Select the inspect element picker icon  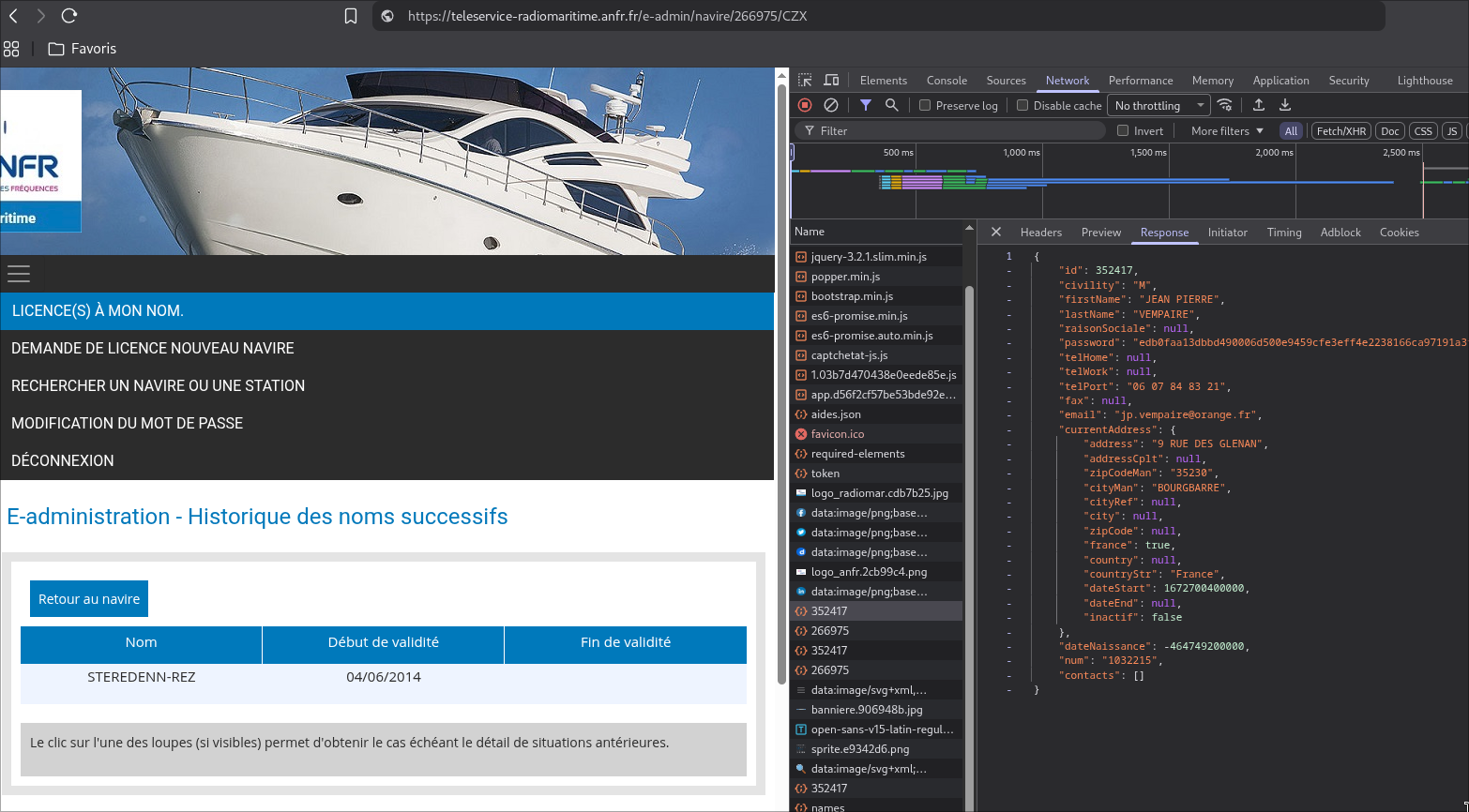pos(805,81)
